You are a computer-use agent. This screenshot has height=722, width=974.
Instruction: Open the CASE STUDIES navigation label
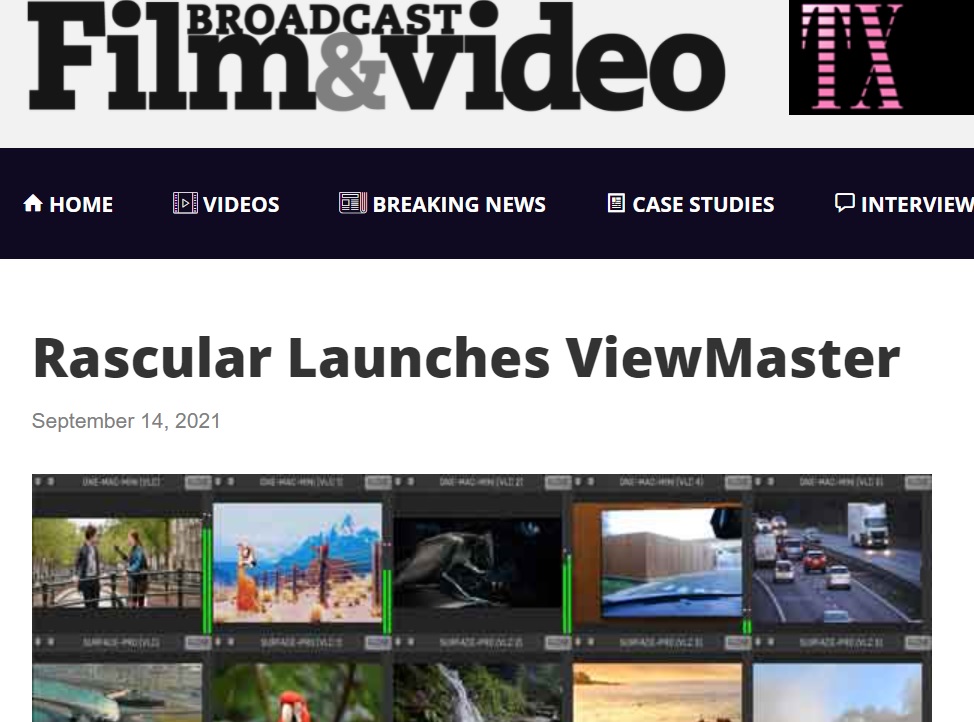pos(703,205)
